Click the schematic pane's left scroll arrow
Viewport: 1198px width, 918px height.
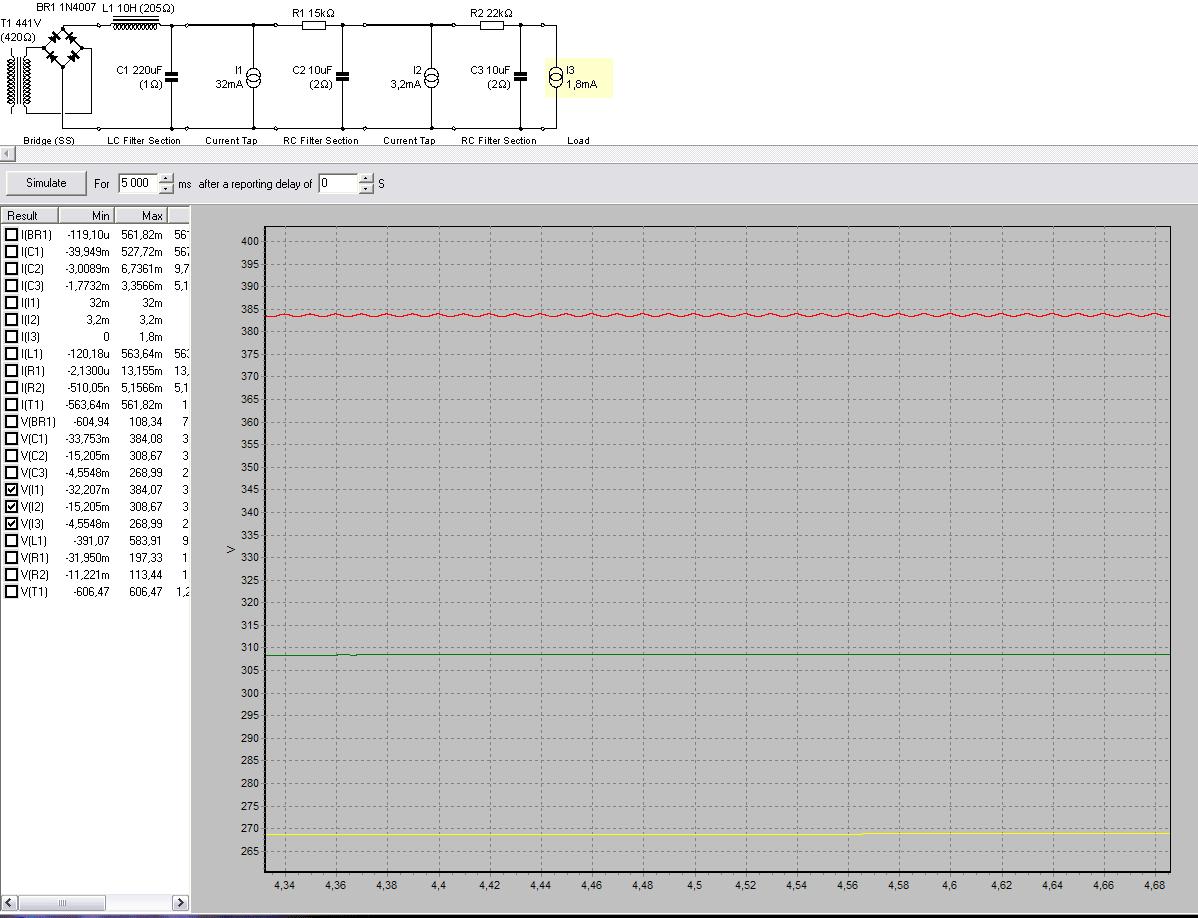[7, 154]
